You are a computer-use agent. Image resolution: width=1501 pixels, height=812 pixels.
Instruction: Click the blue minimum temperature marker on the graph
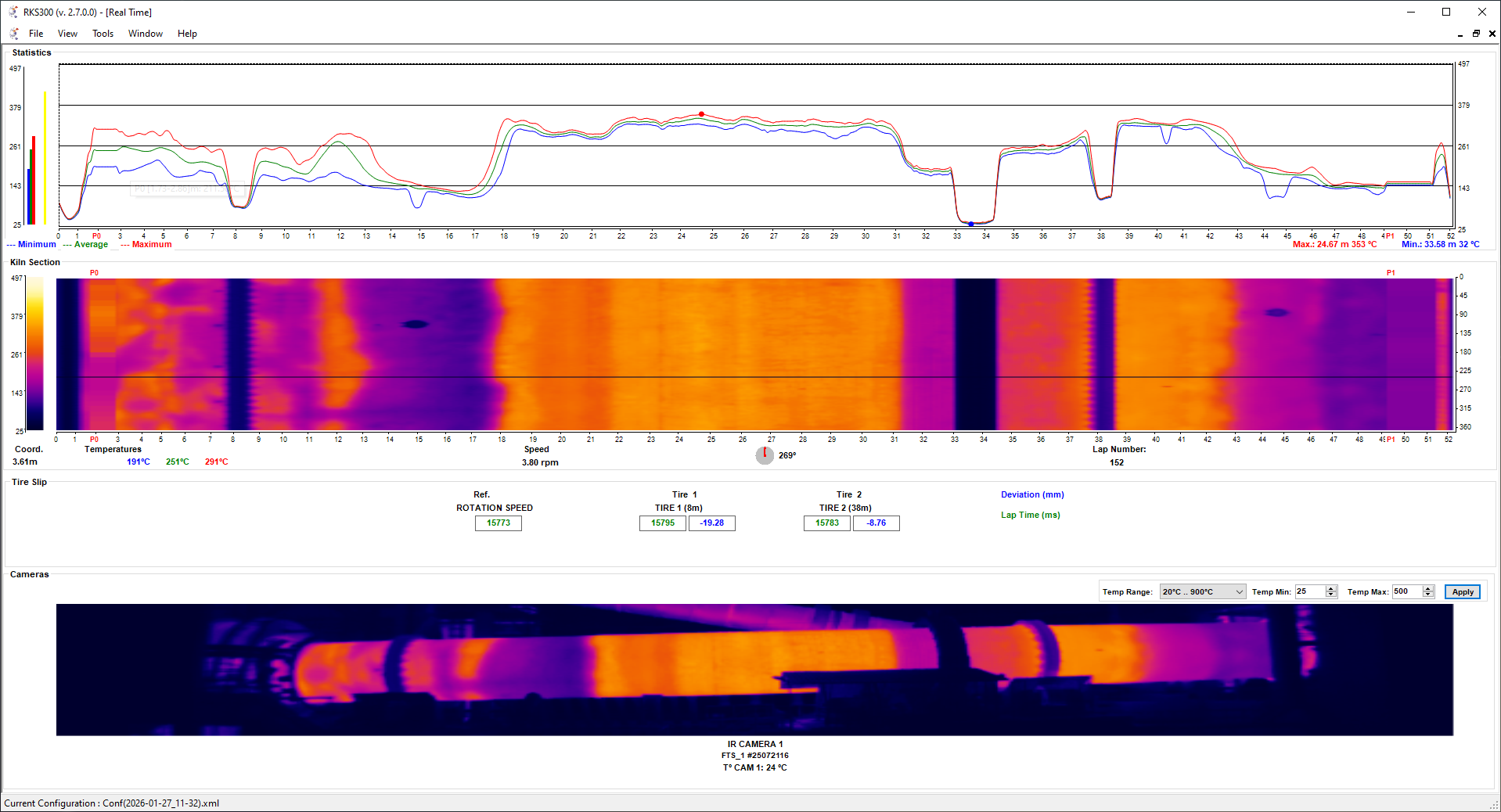pos(970,224)
